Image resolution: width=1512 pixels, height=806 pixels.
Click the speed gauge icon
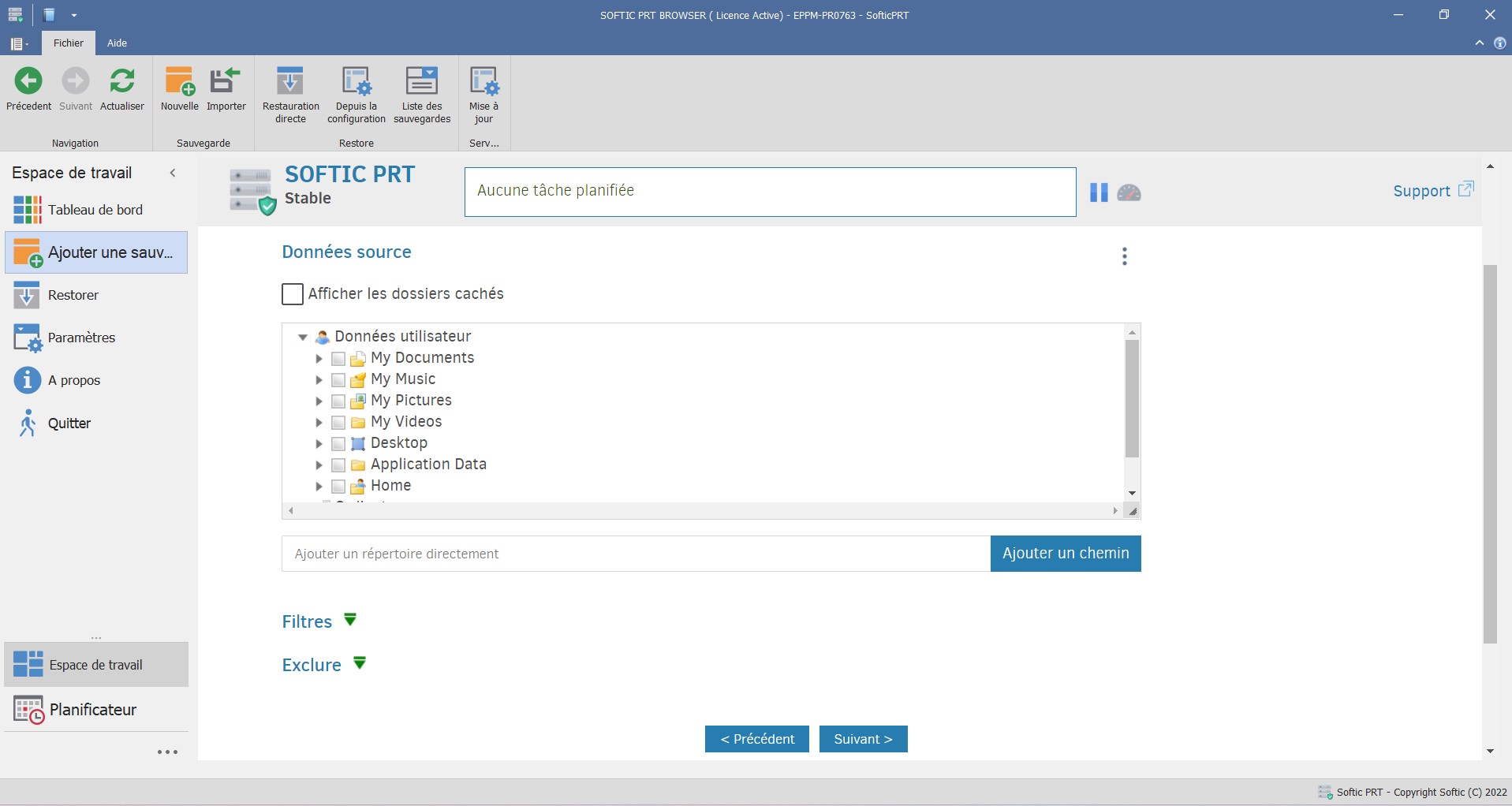(x=1129, y=192)
